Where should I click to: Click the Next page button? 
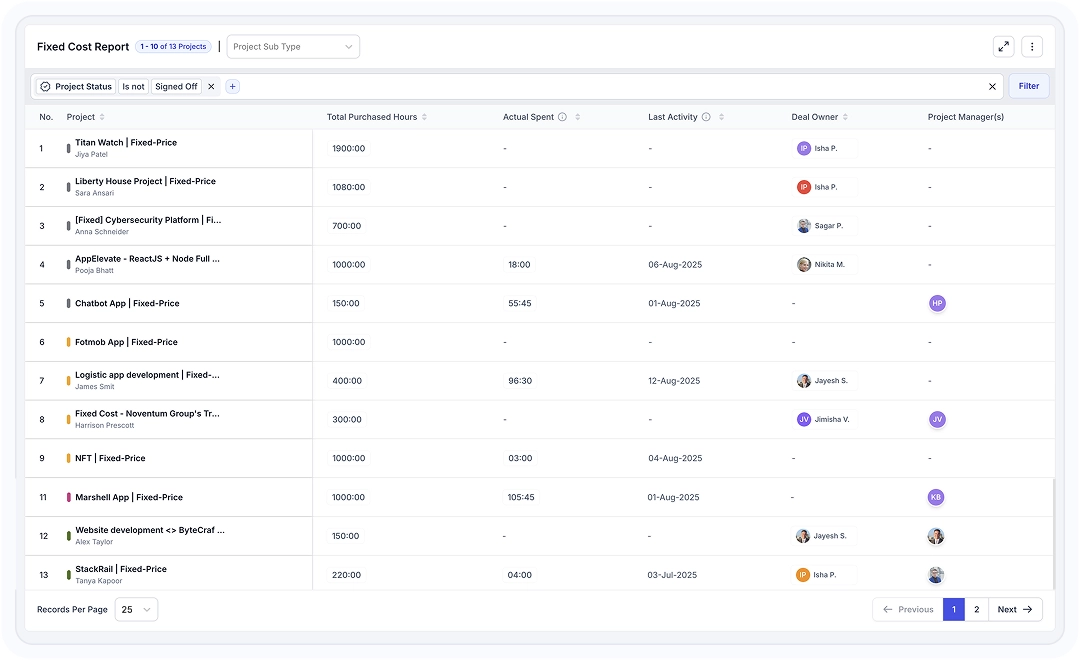coord(1015,609)
